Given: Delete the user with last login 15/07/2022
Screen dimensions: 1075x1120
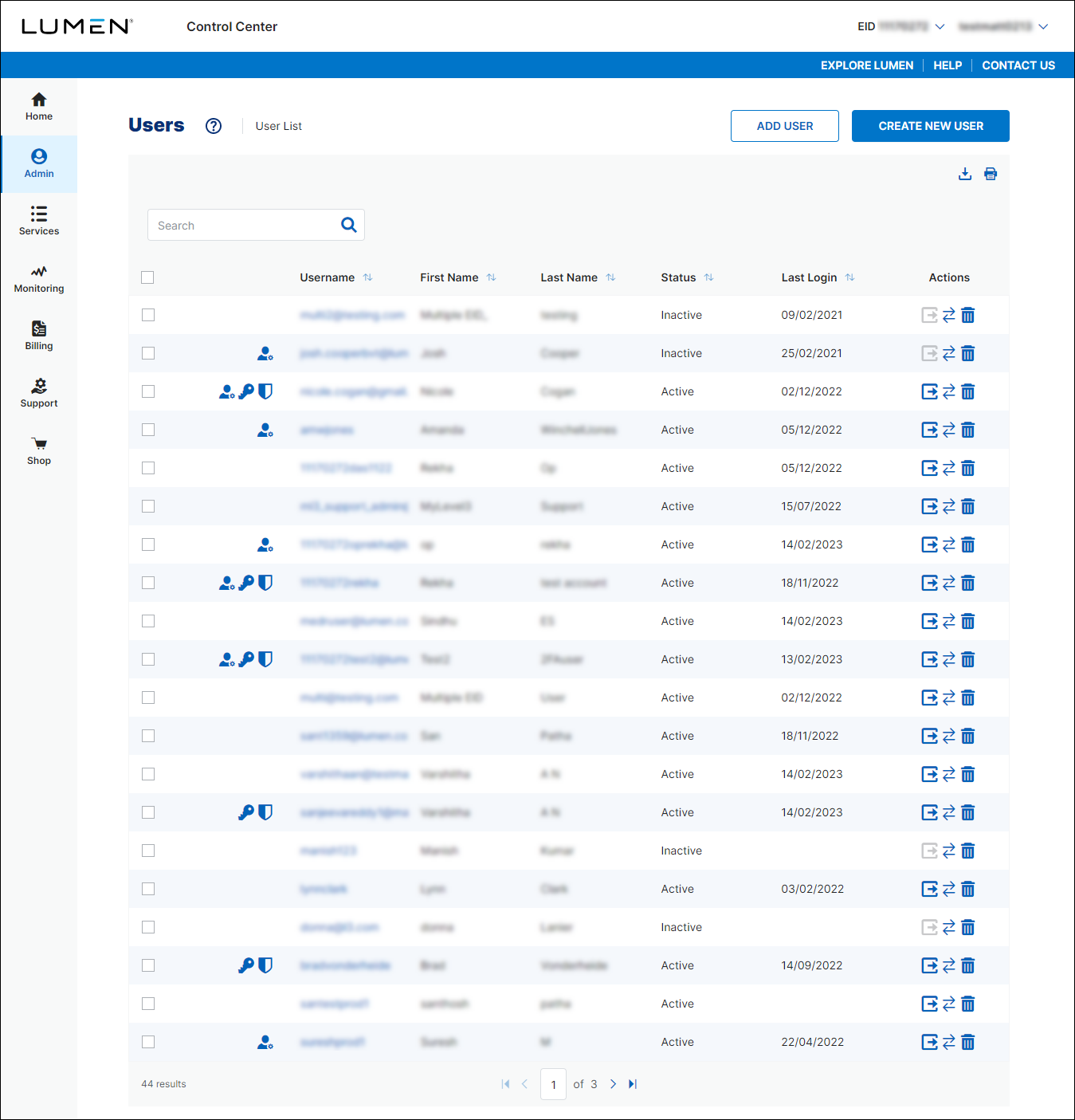Looking at the screenshot, I should (x=968, y=506).
